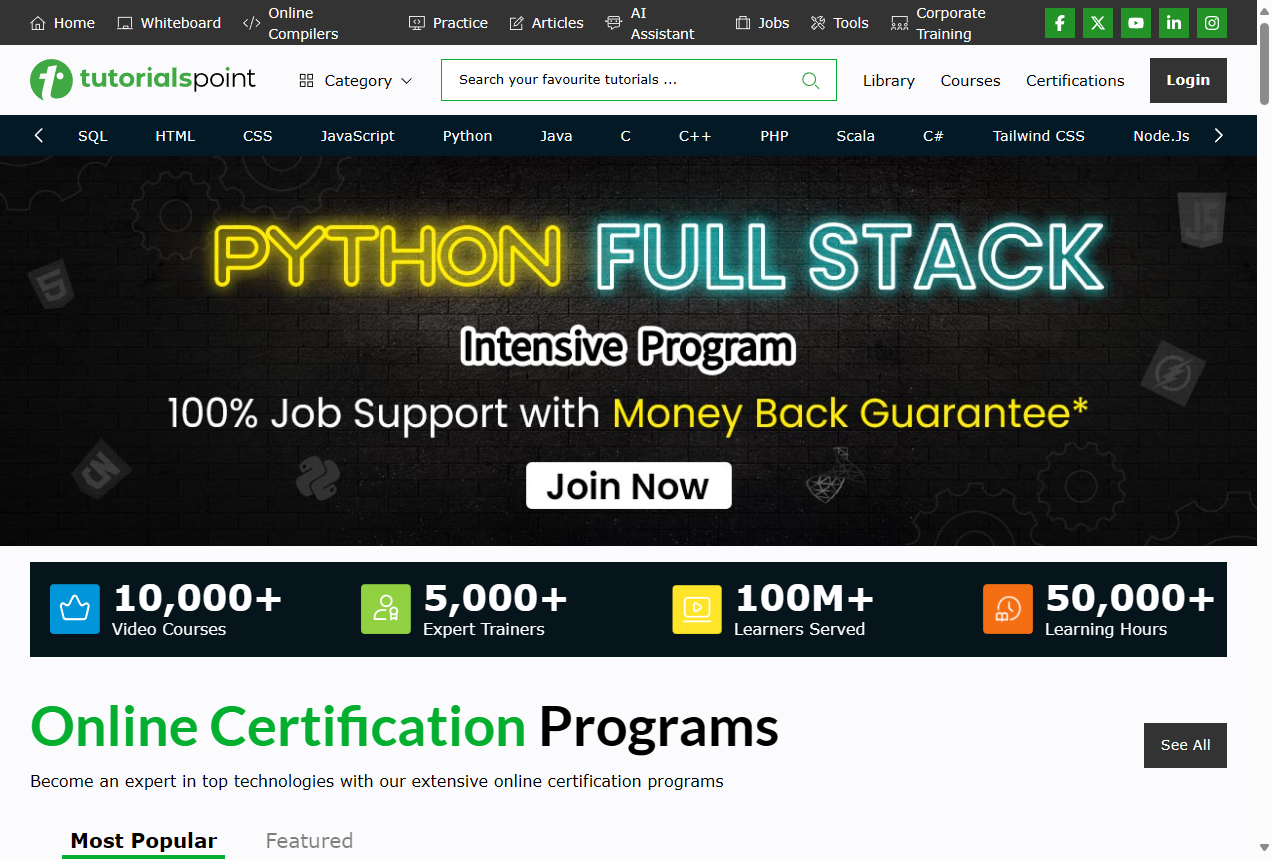Select the Most Popular tab
The image size is (1272, 859).
coord(143,840)
